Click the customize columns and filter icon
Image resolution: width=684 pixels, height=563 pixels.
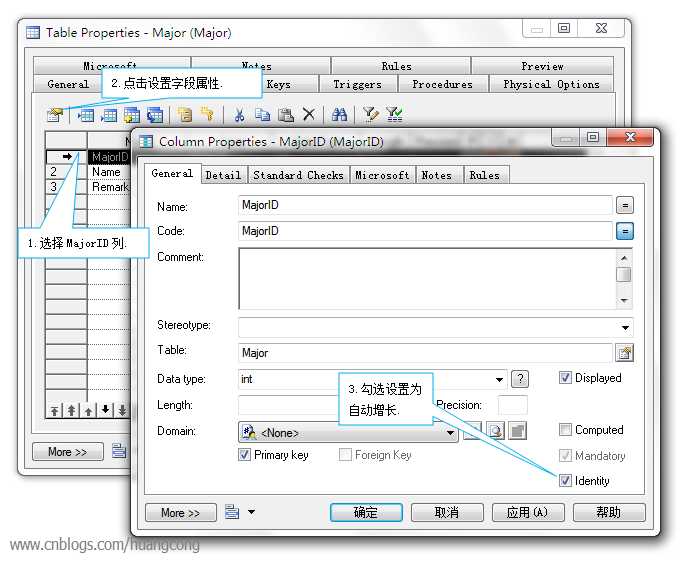pyautogui.click(x=371, y=115)
